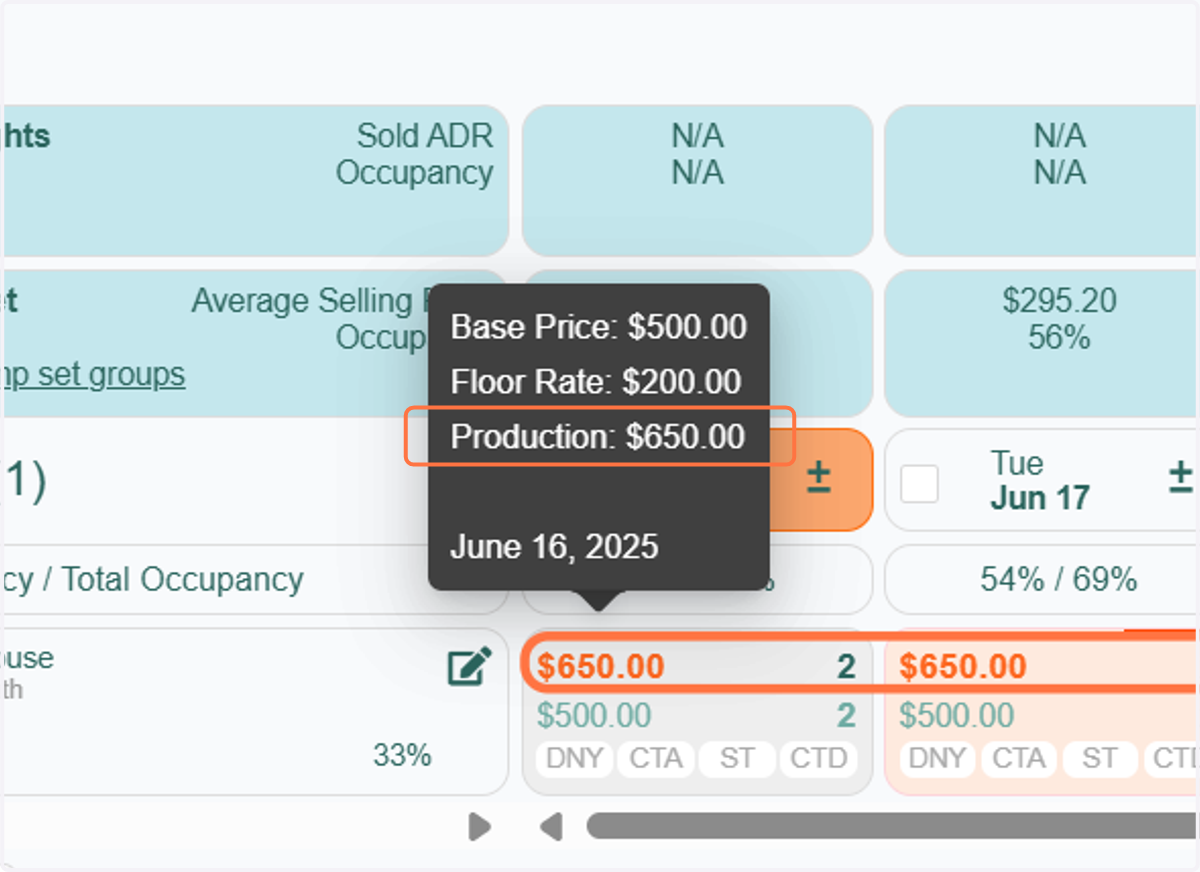Click Production: $650.00 line in the tooltip
This screenshot has width=1200, height=872.
coord(598,437)
